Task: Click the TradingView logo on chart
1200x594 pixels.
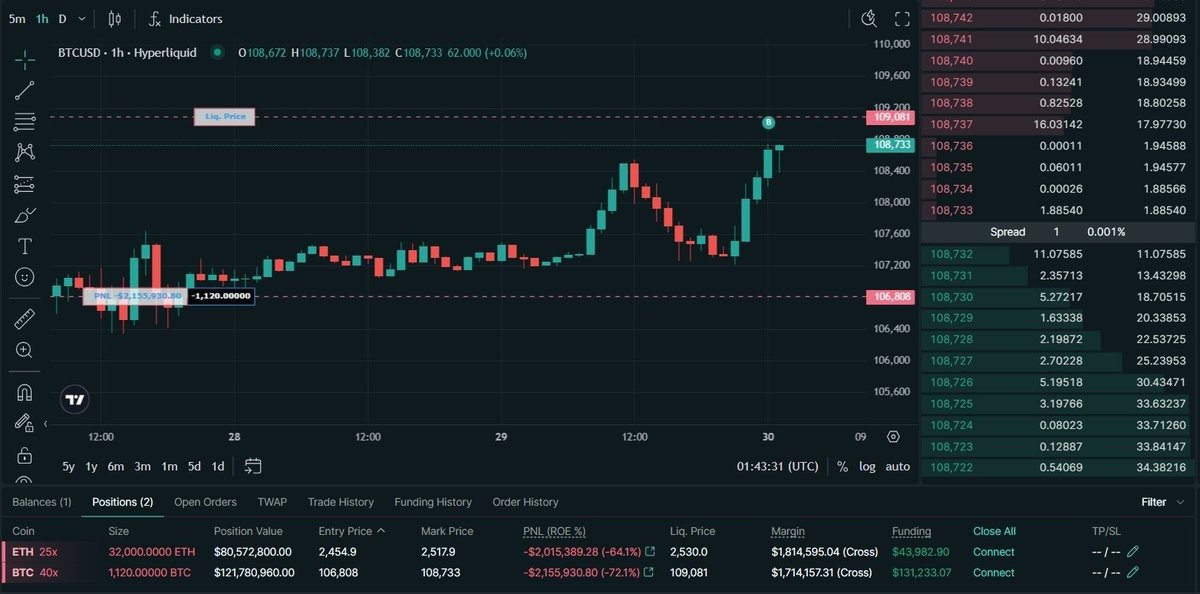Action: (75, 399)
